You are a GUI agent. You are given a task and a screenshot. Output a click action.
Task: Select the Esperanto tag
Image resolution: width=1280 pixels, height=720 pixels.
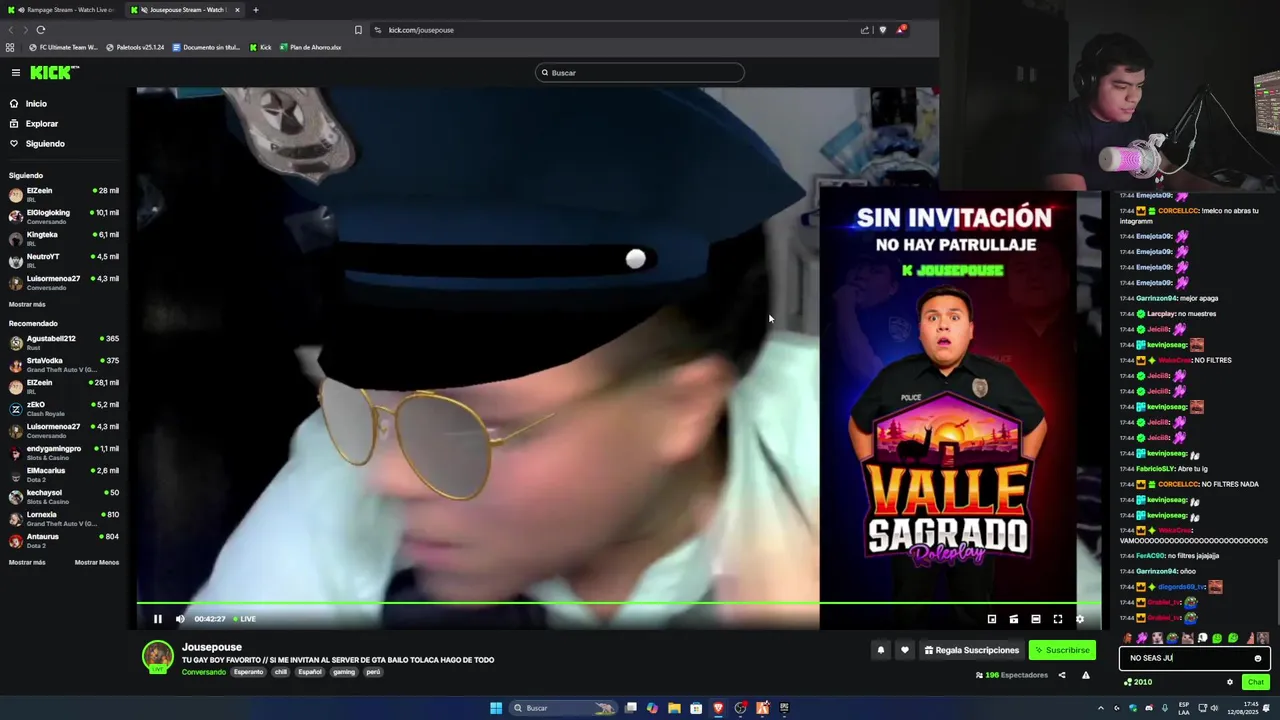[249, 672]
